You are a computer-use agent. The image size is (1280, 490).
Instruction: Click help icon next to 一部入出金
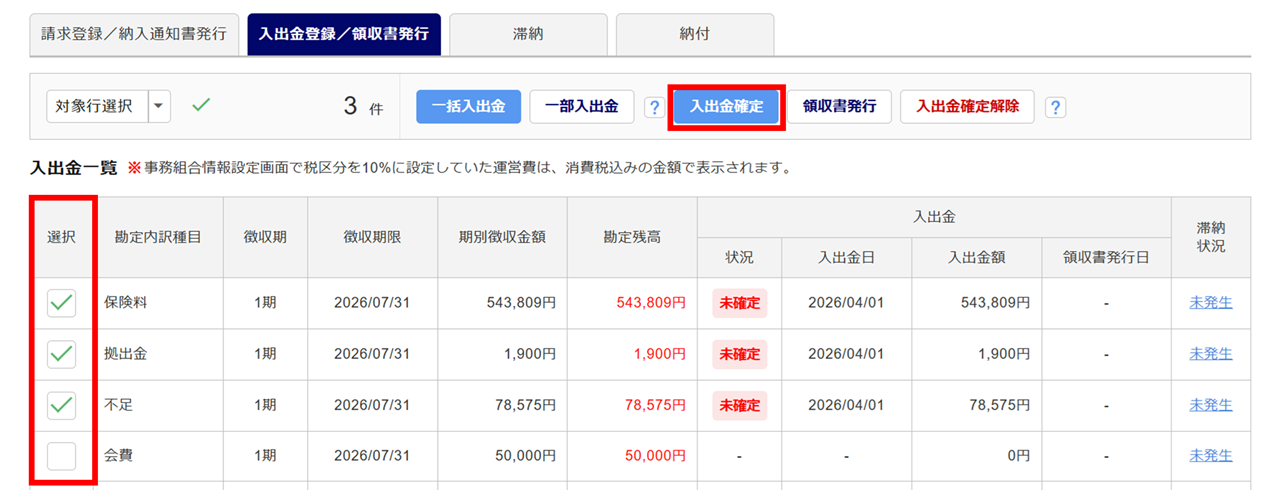[x=654, y=107]
